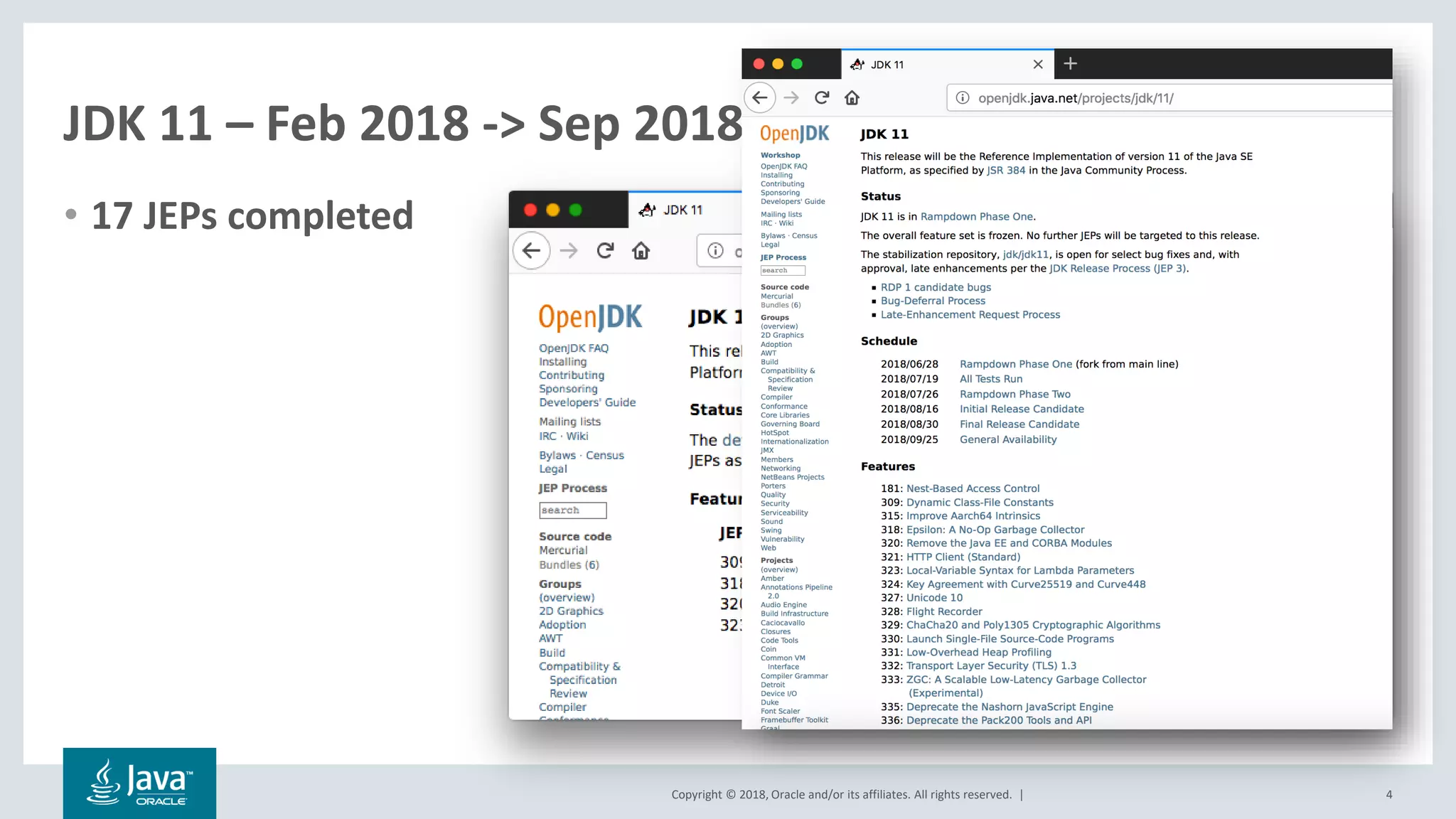The image size is (1456, 819).
Task: Open Dynamic Class-File Constants feature
Action: 980,502
